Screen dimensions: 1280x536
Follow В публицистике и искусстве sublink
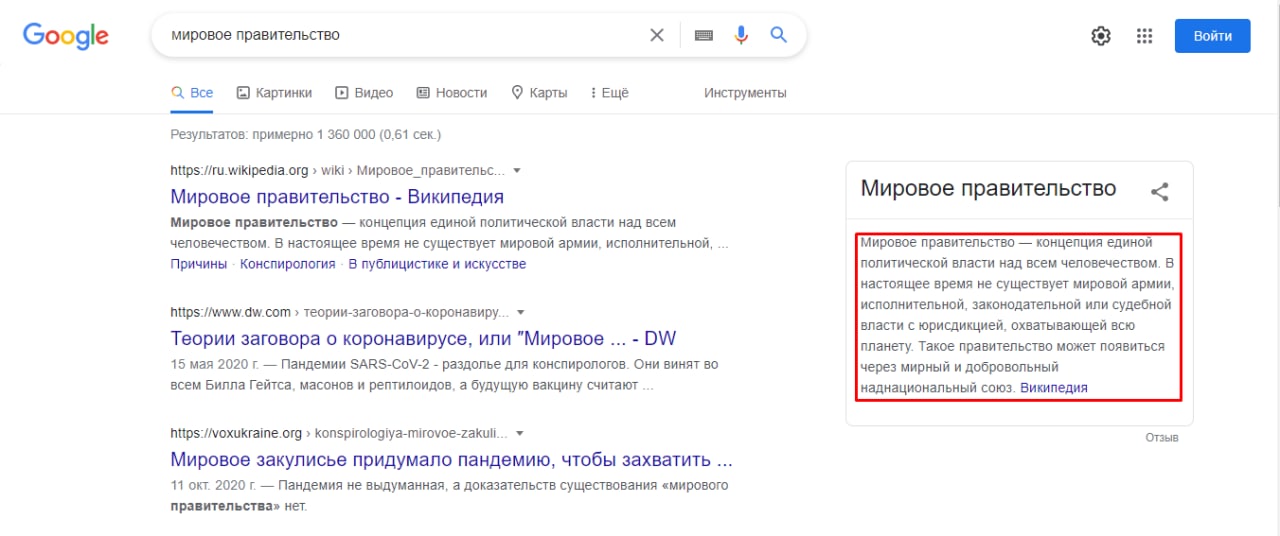[x=437, y=264]
